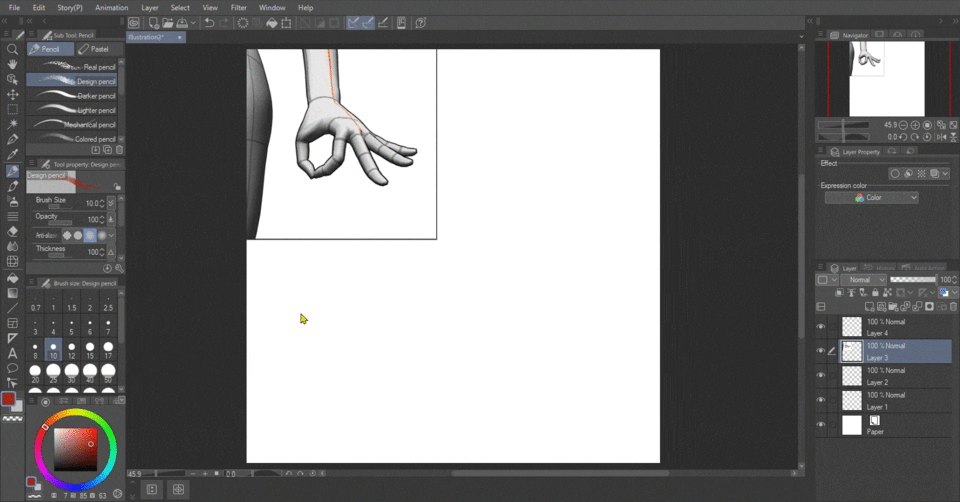Open the Normal blending mode dropdown
960x502 pixels.
tap(864, 280)
